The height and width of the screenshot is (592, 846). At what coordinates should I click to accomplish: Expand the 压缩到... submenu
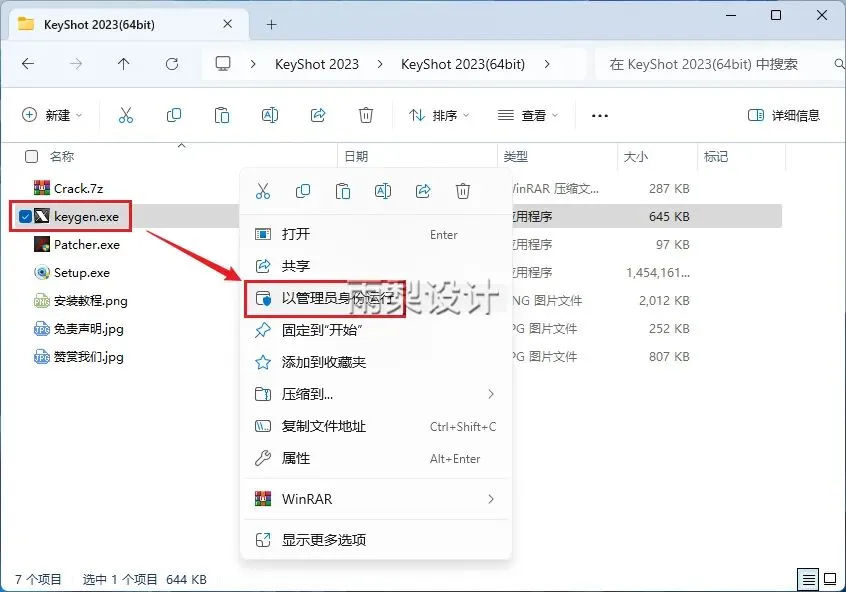click(x=490, y=394)
